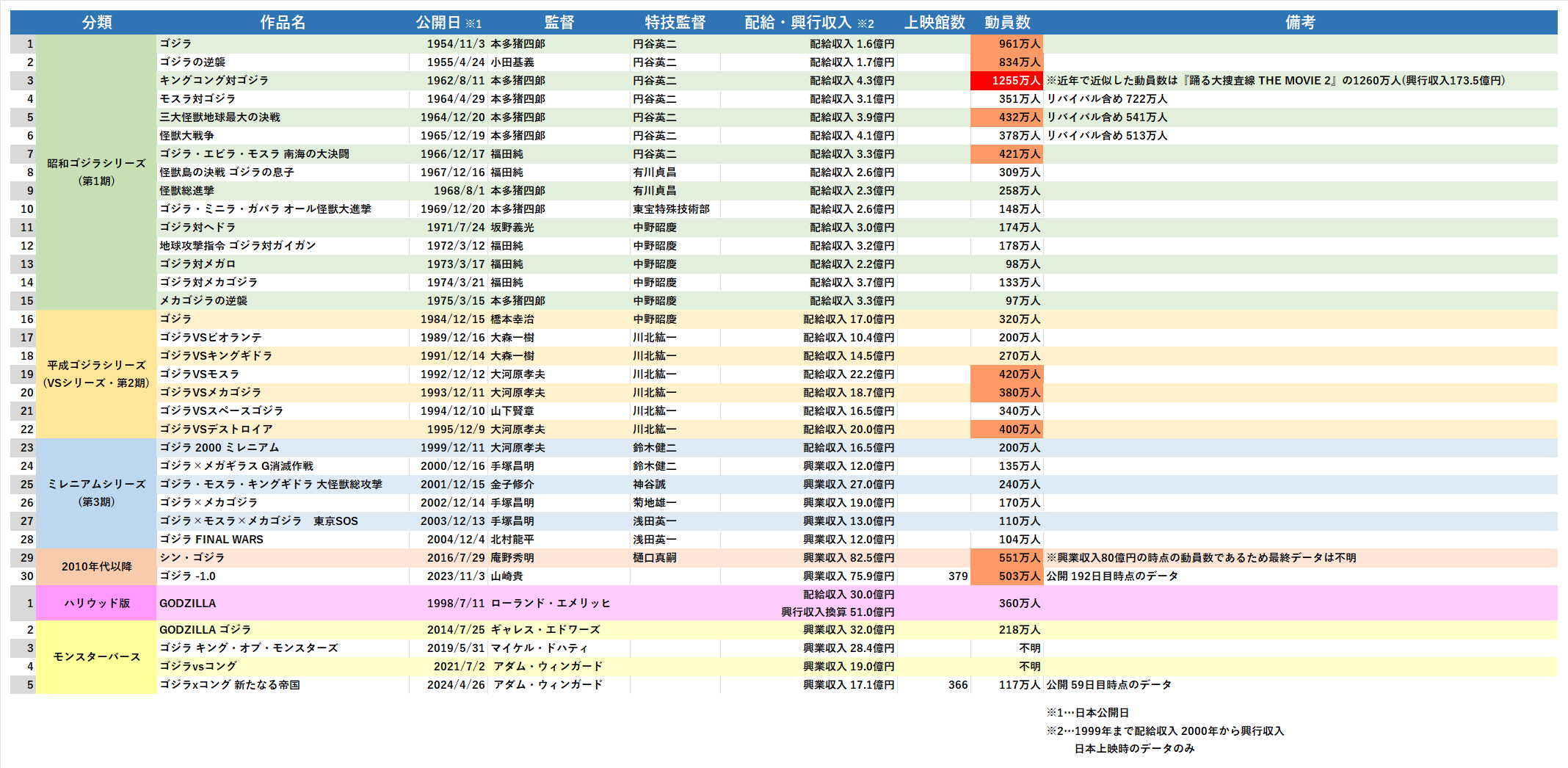Screen dimensions: 1568x768
Task: Click the 動員数 column header
Action: tap(1007, 23)
